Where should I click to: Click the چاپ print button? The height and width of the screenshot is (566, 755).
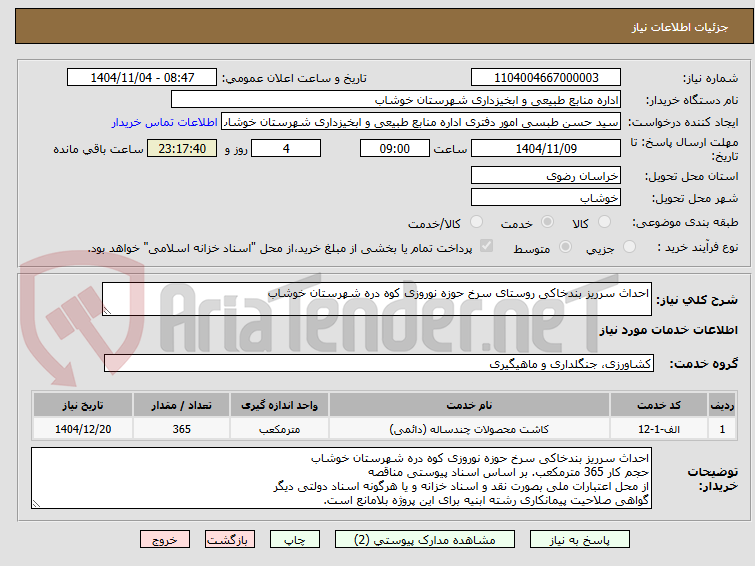point(295,540)
